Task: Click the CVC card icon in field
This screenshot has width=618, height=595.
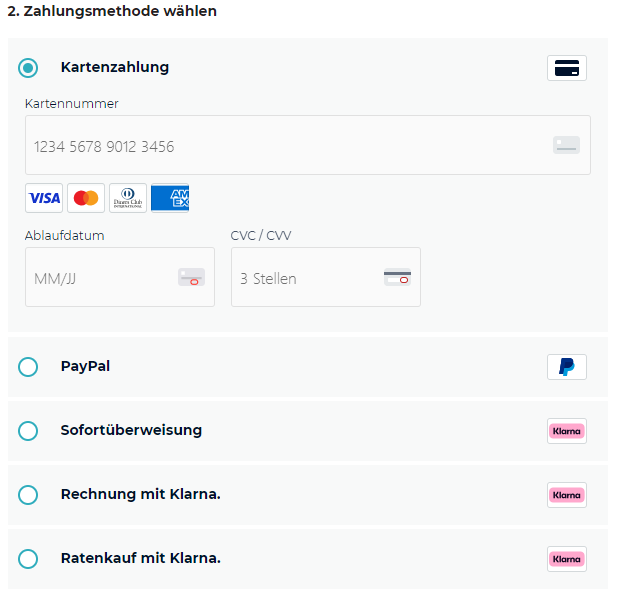Action: coord(397,278)
